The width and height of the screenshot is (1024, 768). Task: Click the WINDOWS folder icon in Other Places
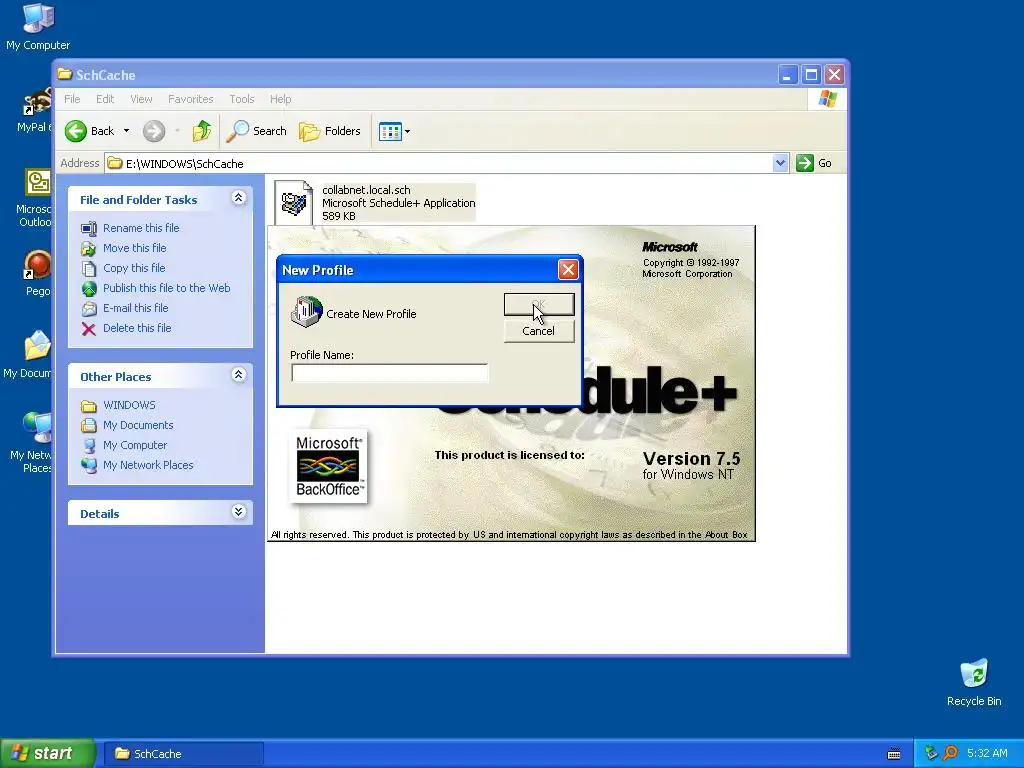(x=89, y=406)
